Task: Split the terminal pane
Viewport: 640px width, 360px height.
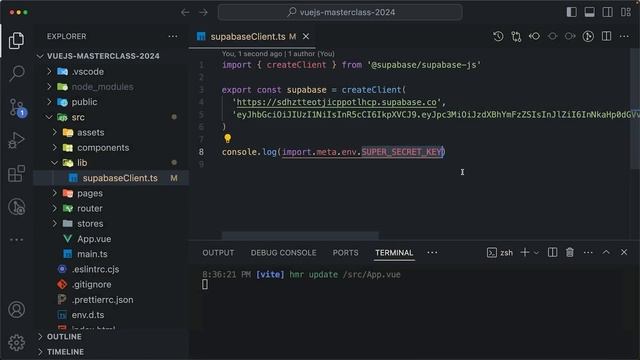Action: click(x=552, y=253)
